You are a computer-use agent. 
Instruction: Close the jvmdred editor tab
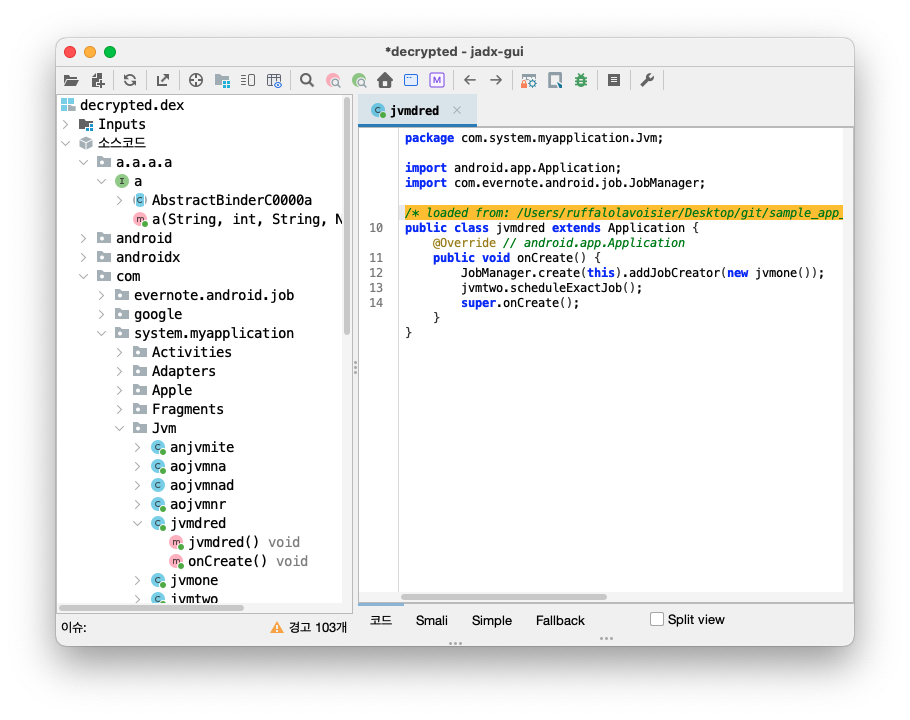[x=457, y=111]
